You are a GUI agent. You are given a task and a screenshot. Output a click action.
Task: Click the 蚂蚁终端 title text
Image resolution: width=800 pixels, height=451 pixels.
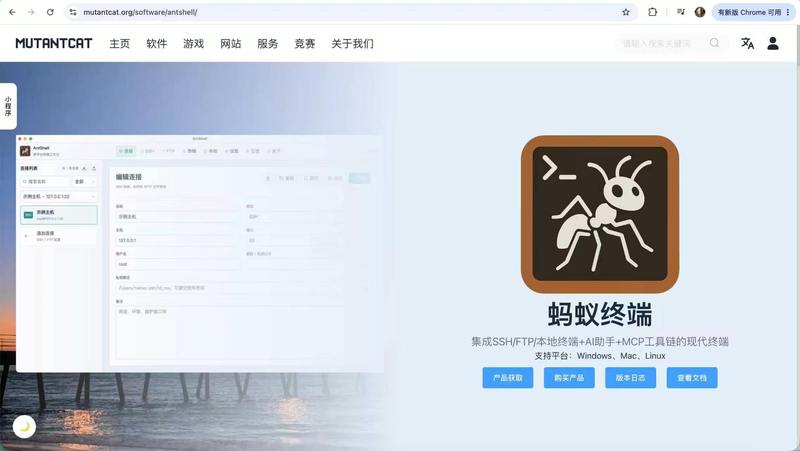[600, 314]
